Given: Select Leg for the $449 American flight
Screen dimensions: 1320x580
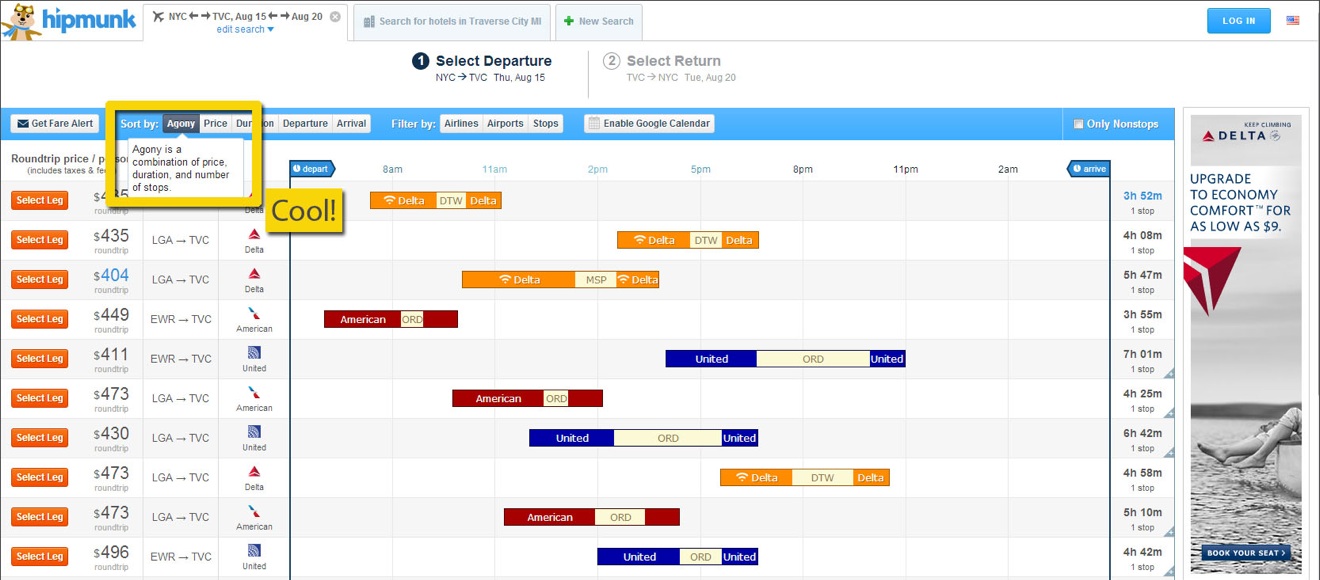Looking at the screenshot, I should (x=40, y=319).
